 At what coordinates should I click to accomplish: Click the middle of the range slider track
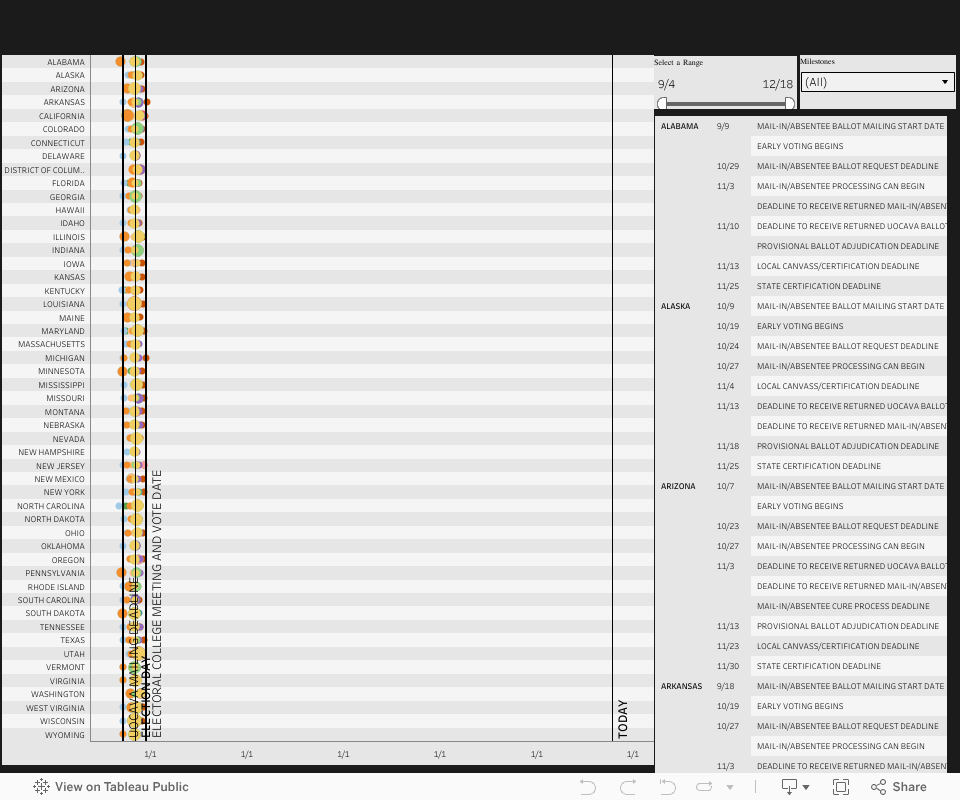[x=726, y=103]
